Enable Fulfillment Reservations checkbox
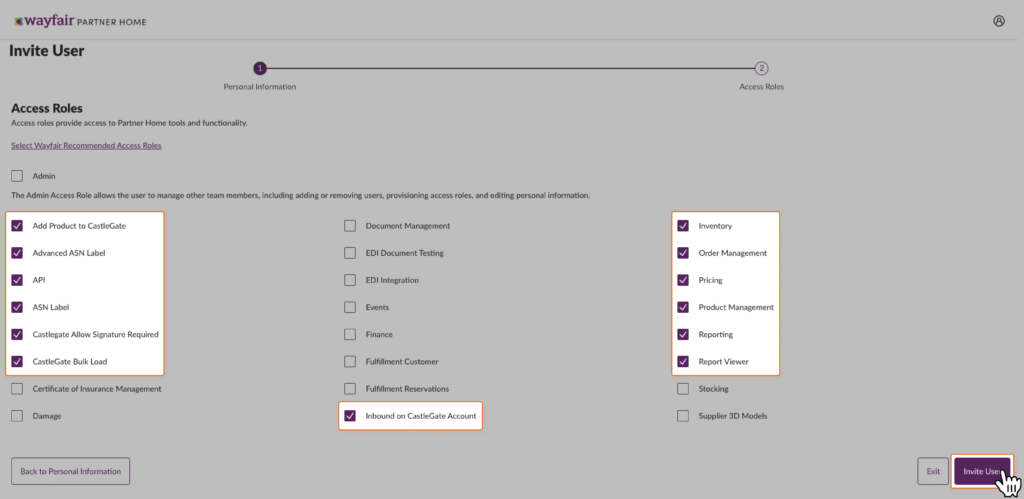 point(350,389)
